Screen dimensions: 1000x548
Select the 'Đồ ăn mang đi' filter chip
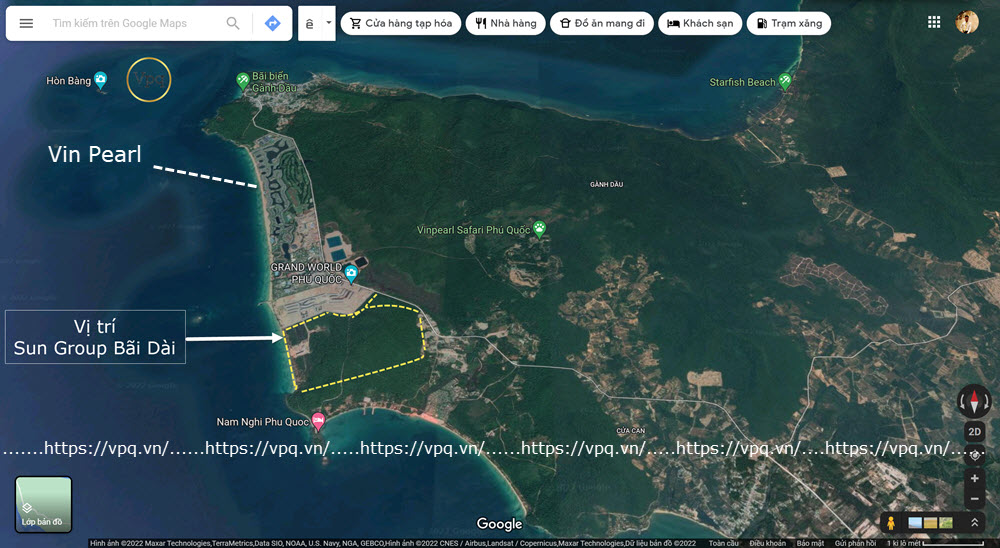pyautogui.click(x=602, y=24)
